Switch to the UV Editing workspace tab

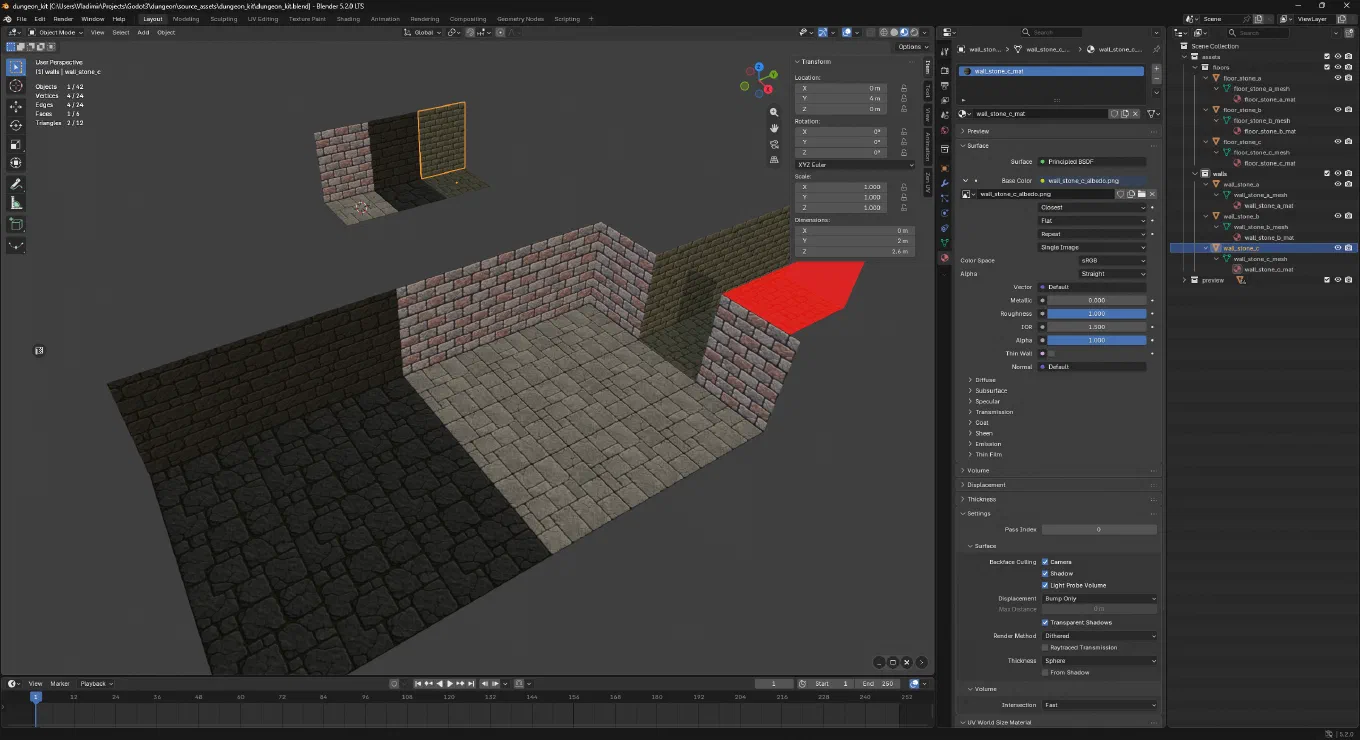click(261, 19)
